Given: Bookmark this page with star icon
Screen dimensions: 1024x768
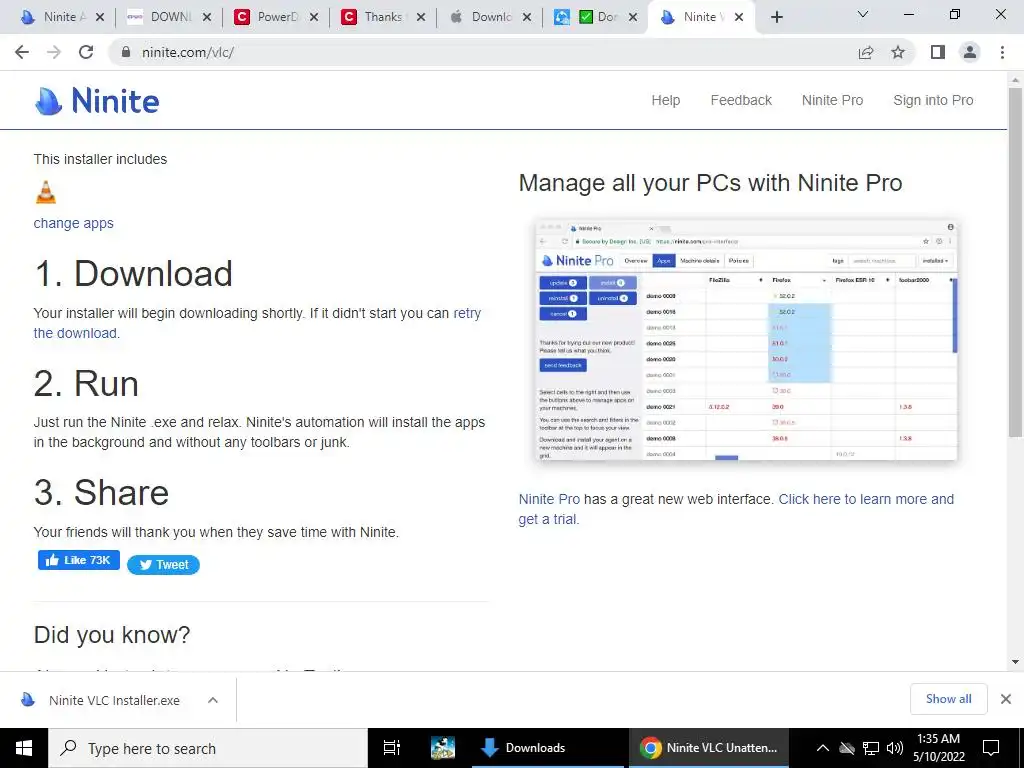Looking at the screenshot, I should (x=898, y=52).
